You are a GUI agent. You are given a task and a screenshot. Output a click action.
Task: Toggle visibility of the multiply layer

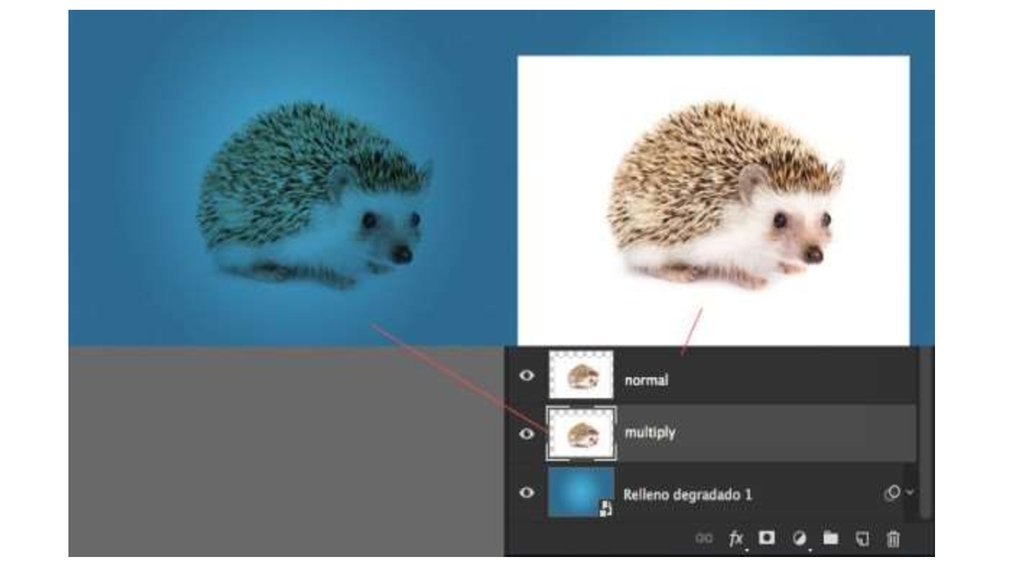(x=527, y=433)
